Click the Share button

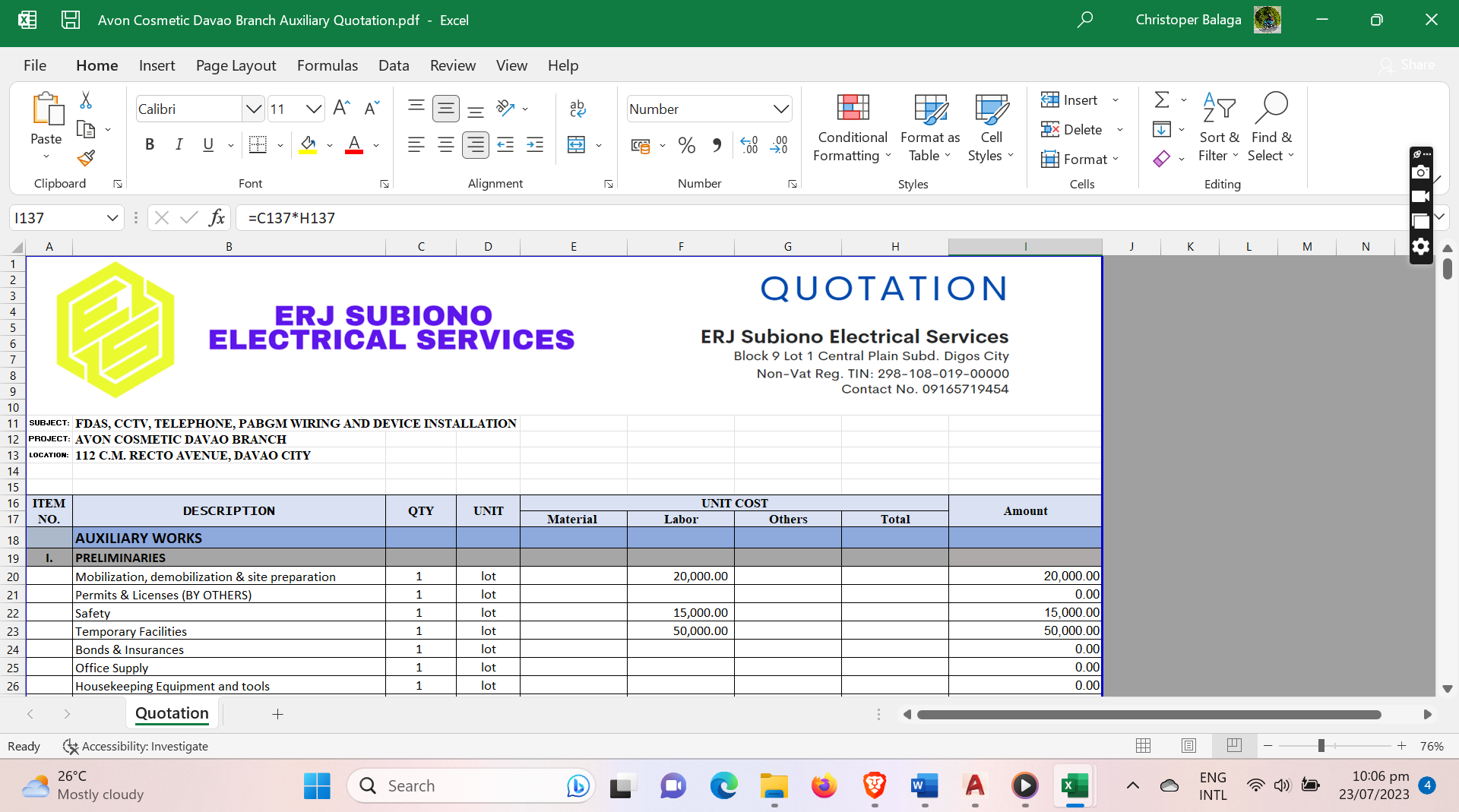click(x=1408, y=65)
